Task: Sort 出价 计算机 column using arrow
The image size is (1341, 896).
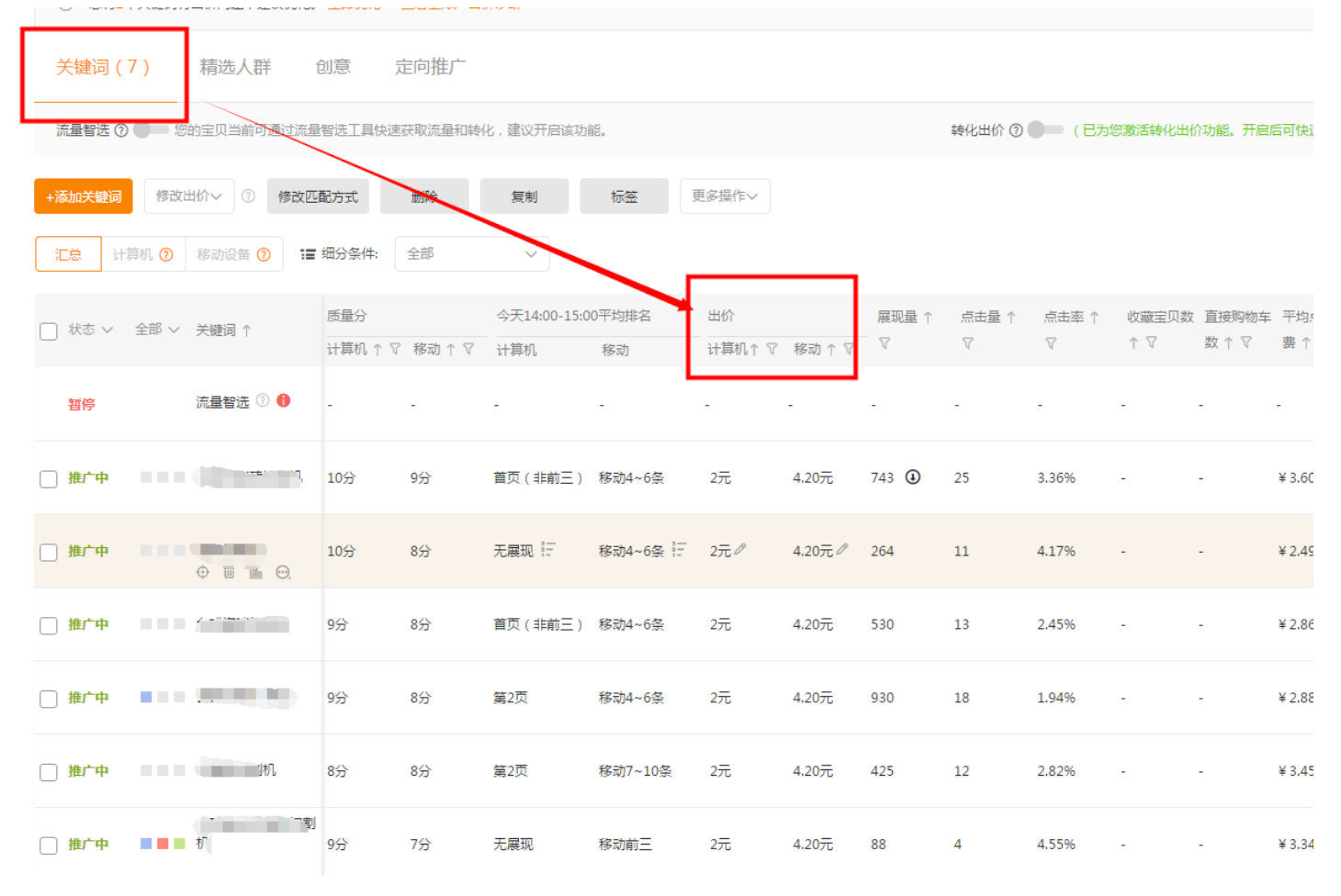Action: 754,349
